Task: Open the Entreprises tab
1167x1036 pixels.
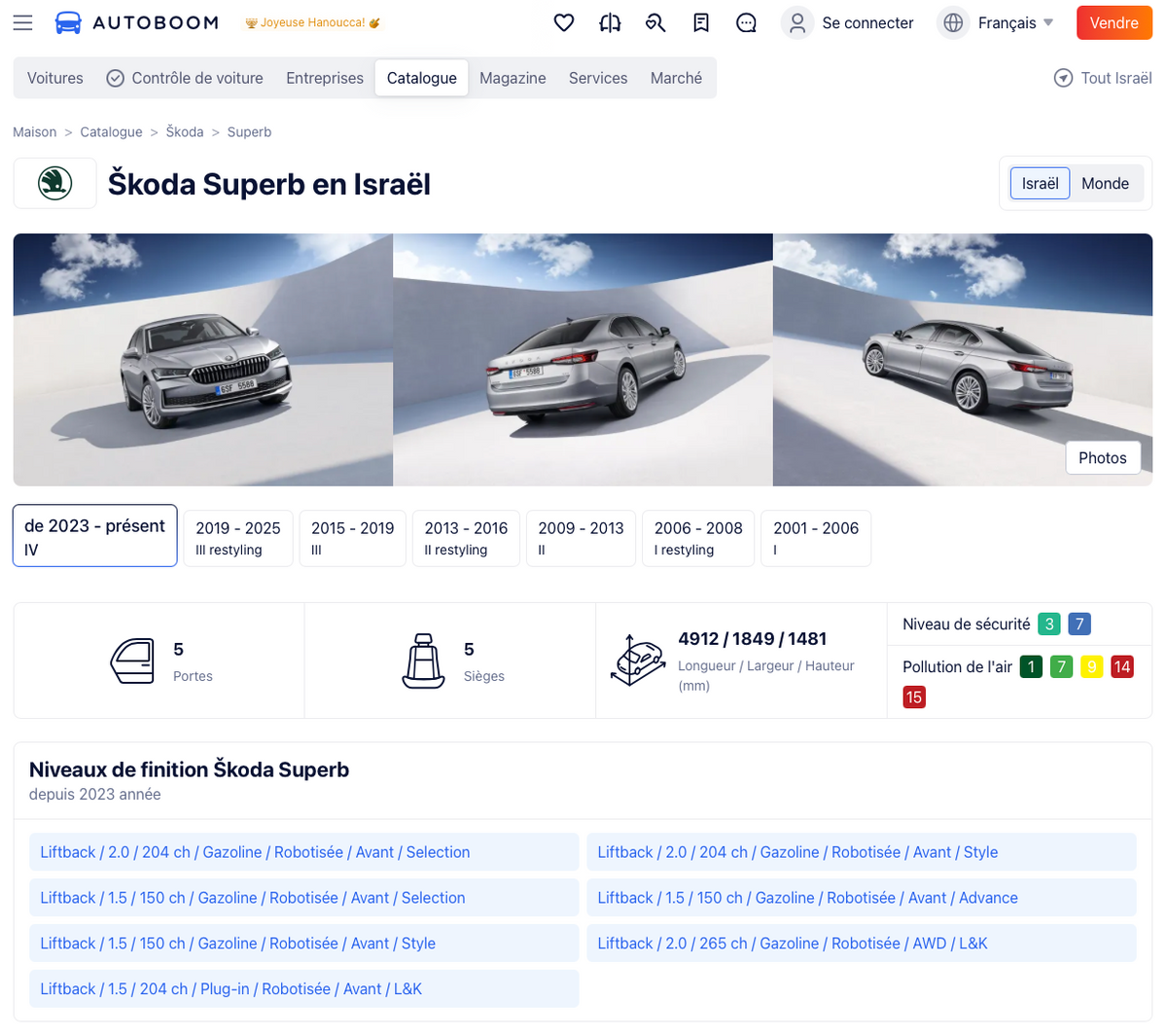Action: tap(325, 78)
